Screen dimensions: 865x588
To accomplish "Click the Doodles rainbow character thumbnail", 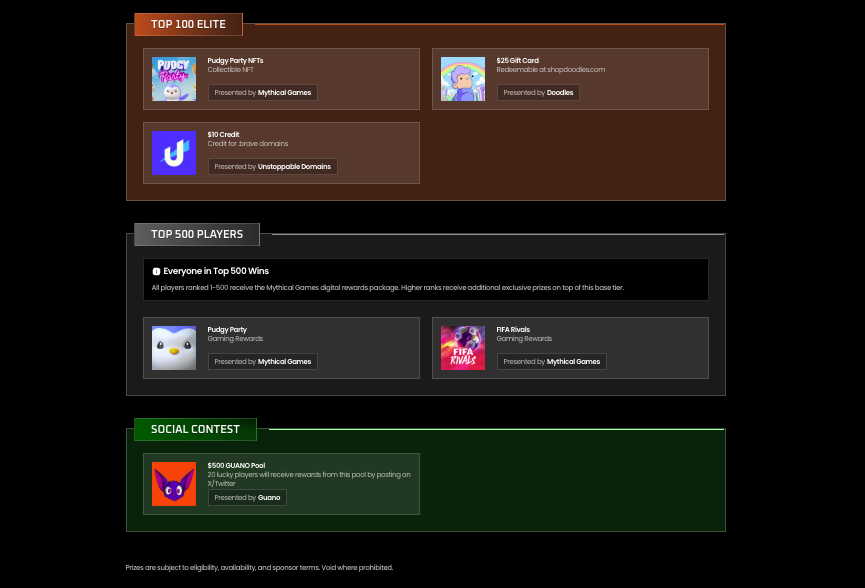I will click(463, 79).
